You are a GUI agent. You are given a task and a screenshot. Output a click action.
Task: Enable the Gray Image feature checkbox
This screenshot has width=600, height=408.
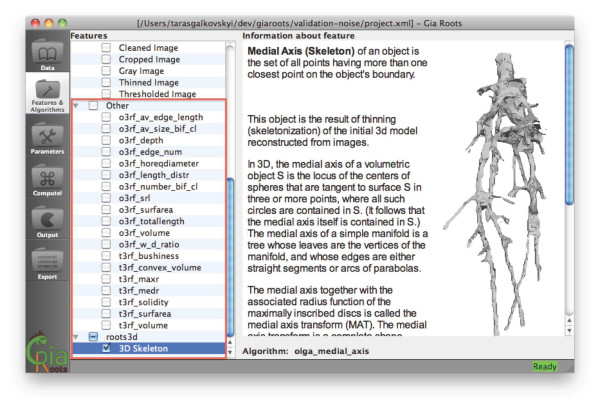[106, 71]
